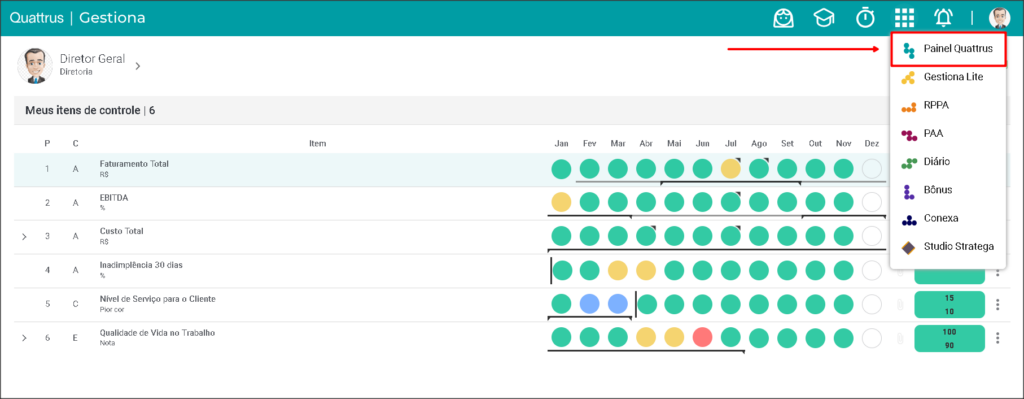Choose Bônus in the apps menu
The height and width of the screenshot is (399, 1024).
point(948,190)
